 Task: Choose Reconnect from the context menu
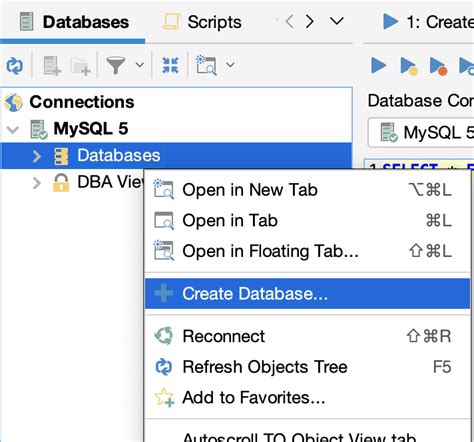307,336
